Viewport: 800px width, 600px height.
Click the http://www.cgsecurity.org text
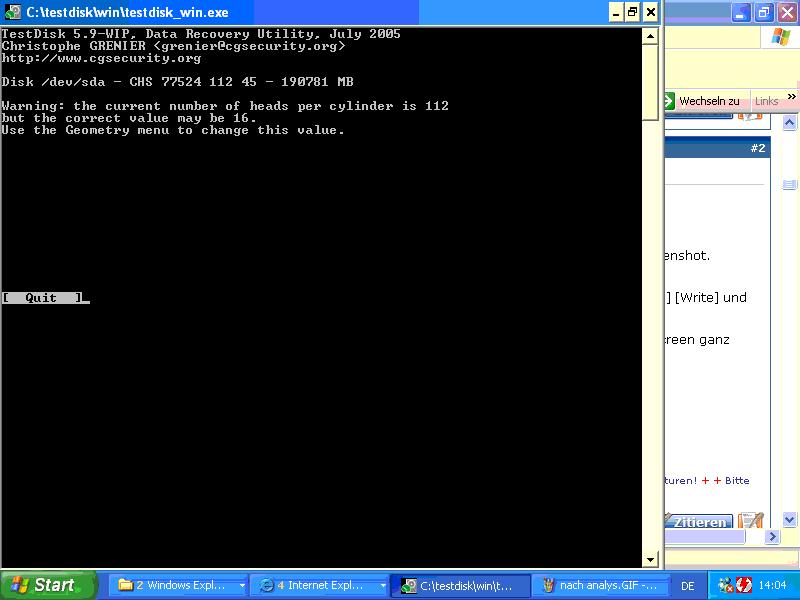click(x=101, y=58)
